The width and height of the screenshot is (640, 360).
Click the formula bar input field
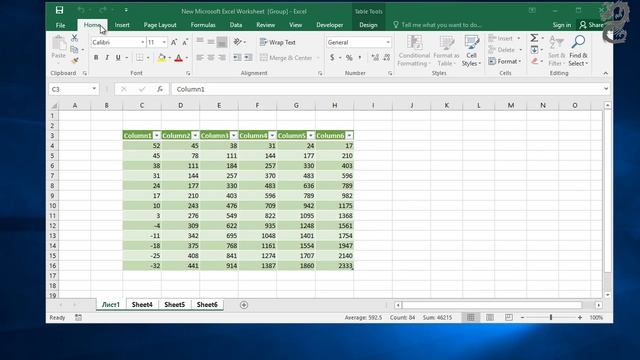[x=388, y=89]
